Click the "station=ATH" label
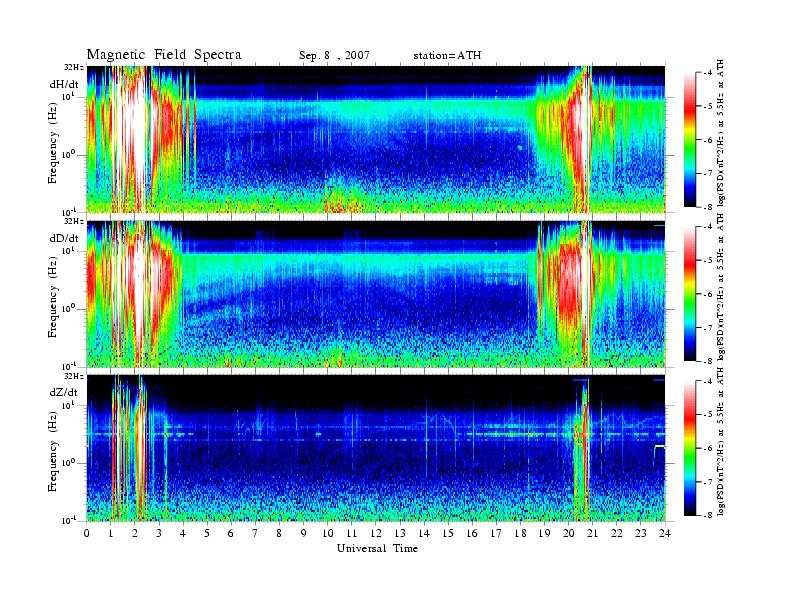 447,56
